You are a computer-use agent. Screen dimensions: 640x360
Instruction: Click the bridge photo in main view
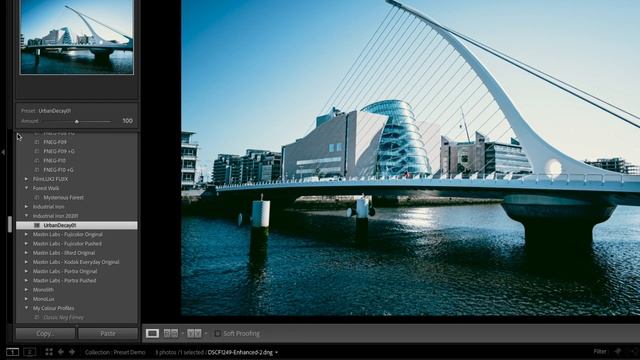coord(410,158)
